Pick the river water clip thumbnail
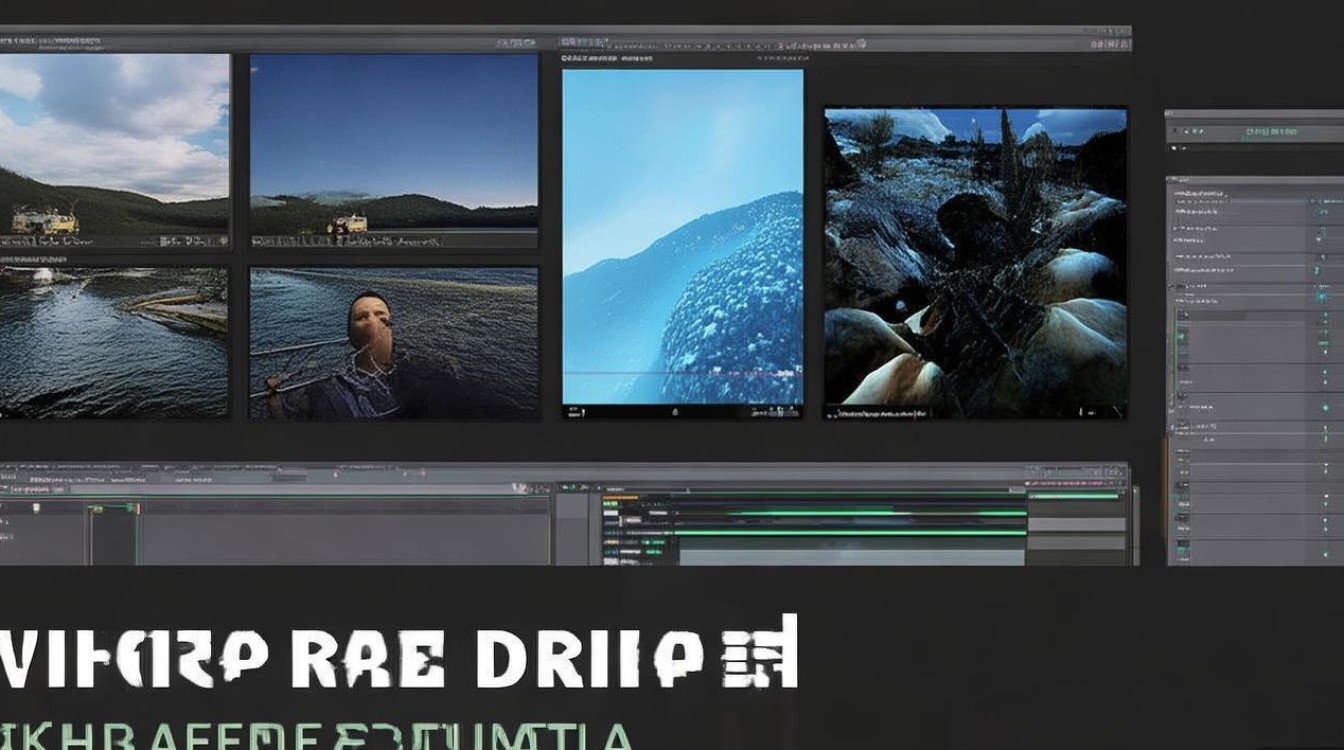The image size is (1344, 750). click(x=114, y=342)
